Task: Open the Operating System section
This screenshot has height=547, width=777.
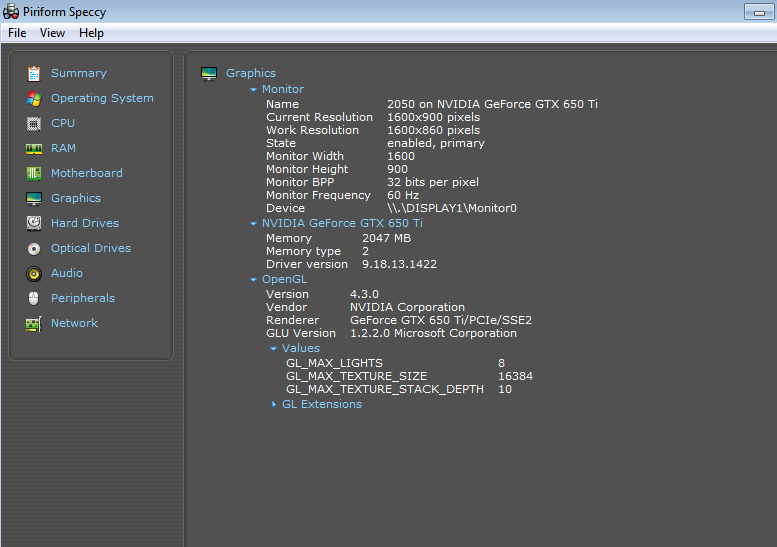Action: 102,98
